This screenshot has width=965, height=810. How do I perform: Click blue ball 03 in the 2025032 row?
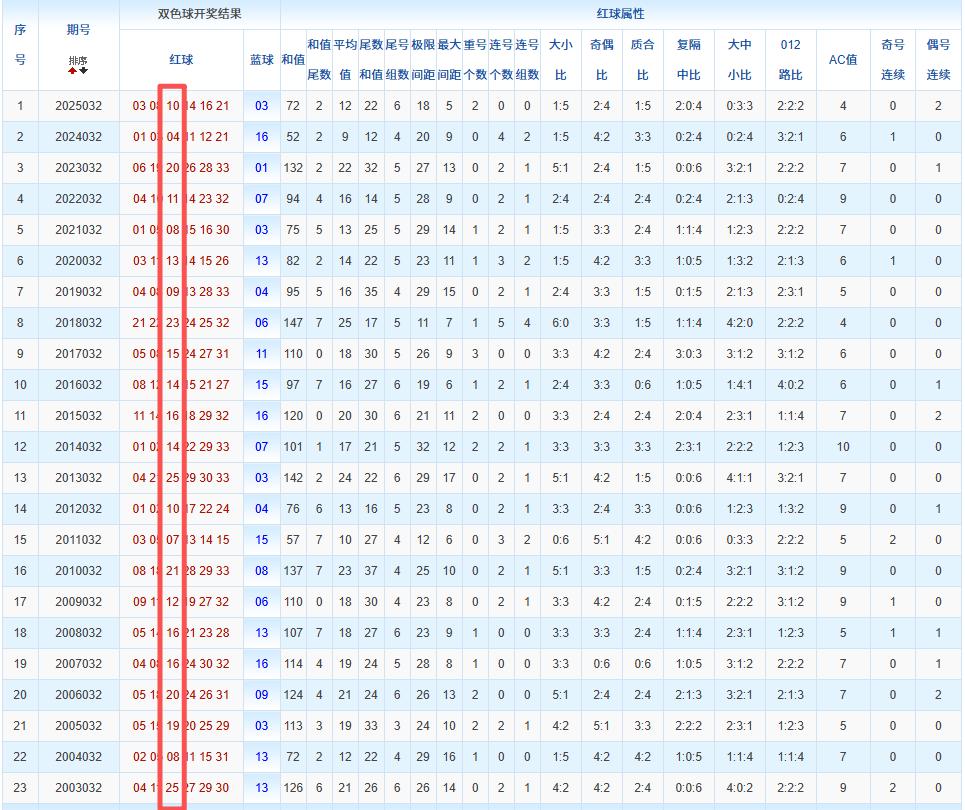(x=262, y=106)
